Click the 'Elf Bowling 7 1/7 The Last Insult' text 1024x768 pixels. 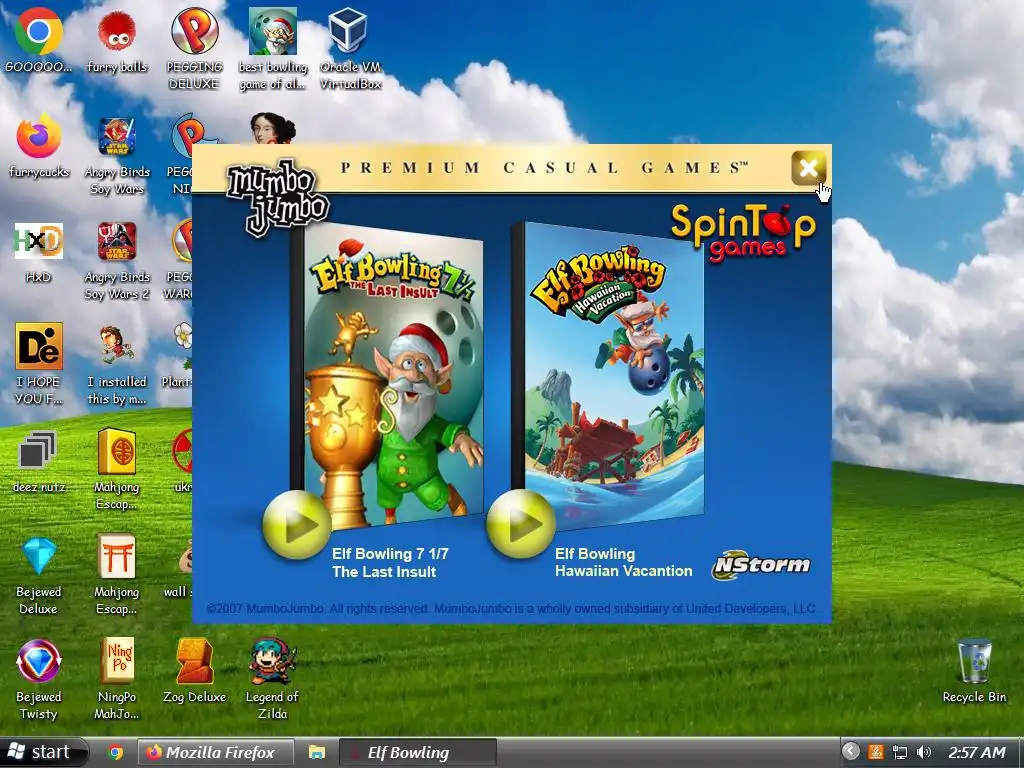(x=391, y=563)
